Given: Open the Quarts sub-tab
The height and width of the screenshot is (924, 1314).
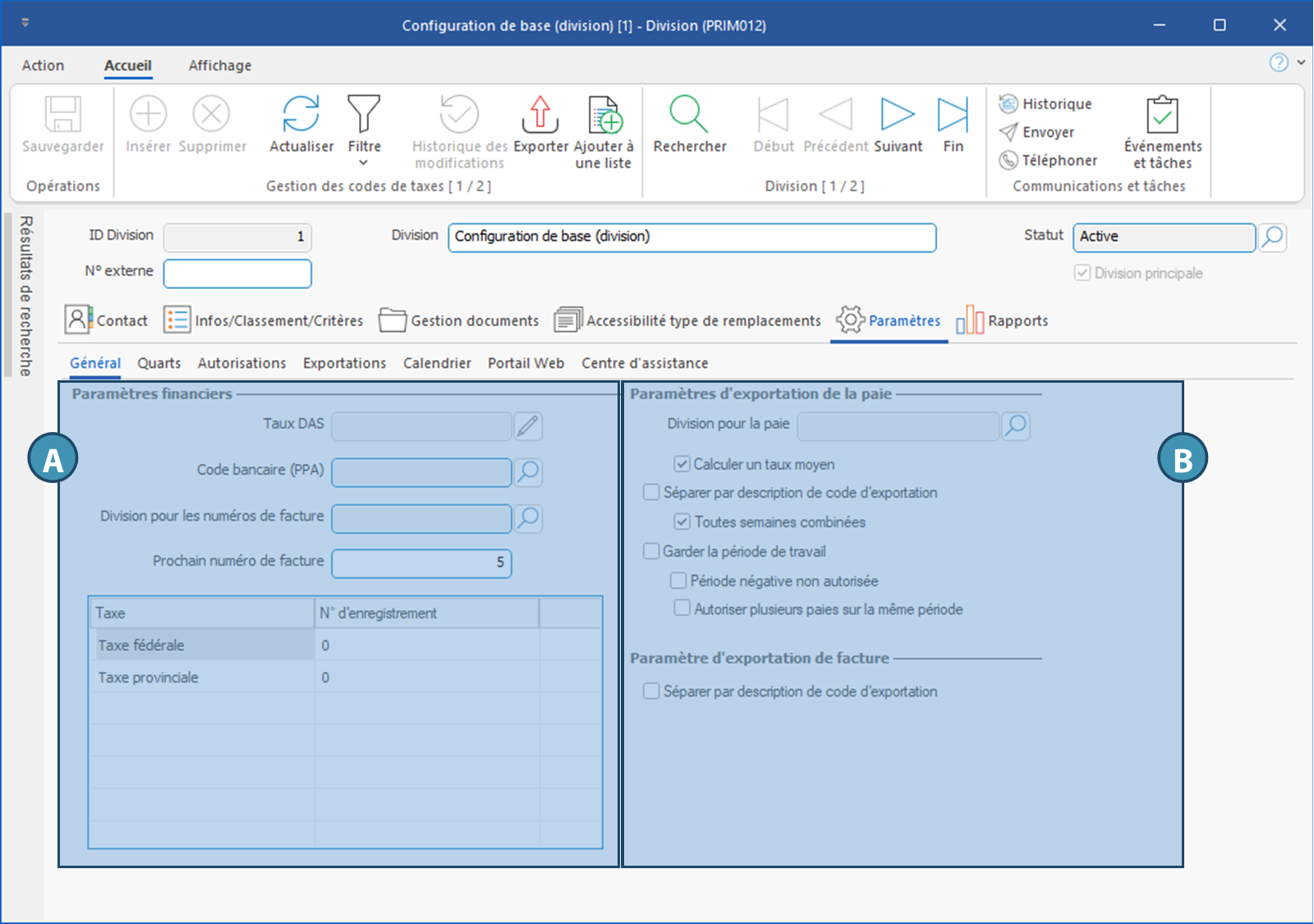Looking at the screenshot, I should click(159, 363).
